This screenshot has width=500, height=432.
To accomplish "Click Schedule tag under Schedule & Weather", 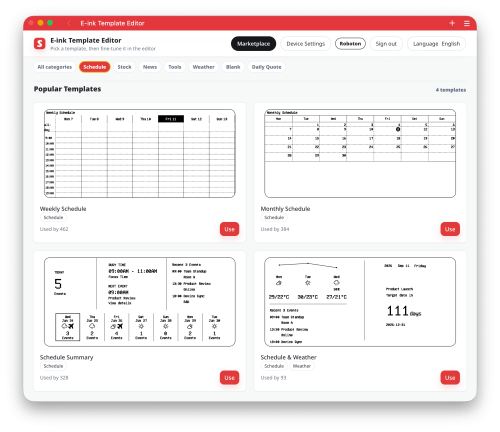I will [x=274, y=366].
